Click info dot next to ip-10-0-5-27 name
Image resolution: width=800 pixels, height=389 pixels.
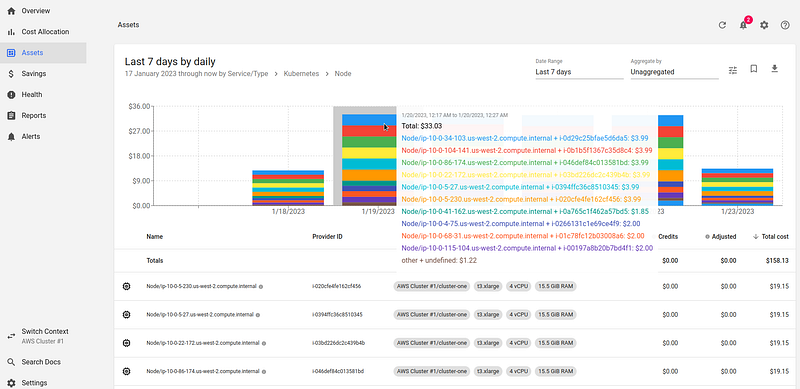tap(258, 315)
